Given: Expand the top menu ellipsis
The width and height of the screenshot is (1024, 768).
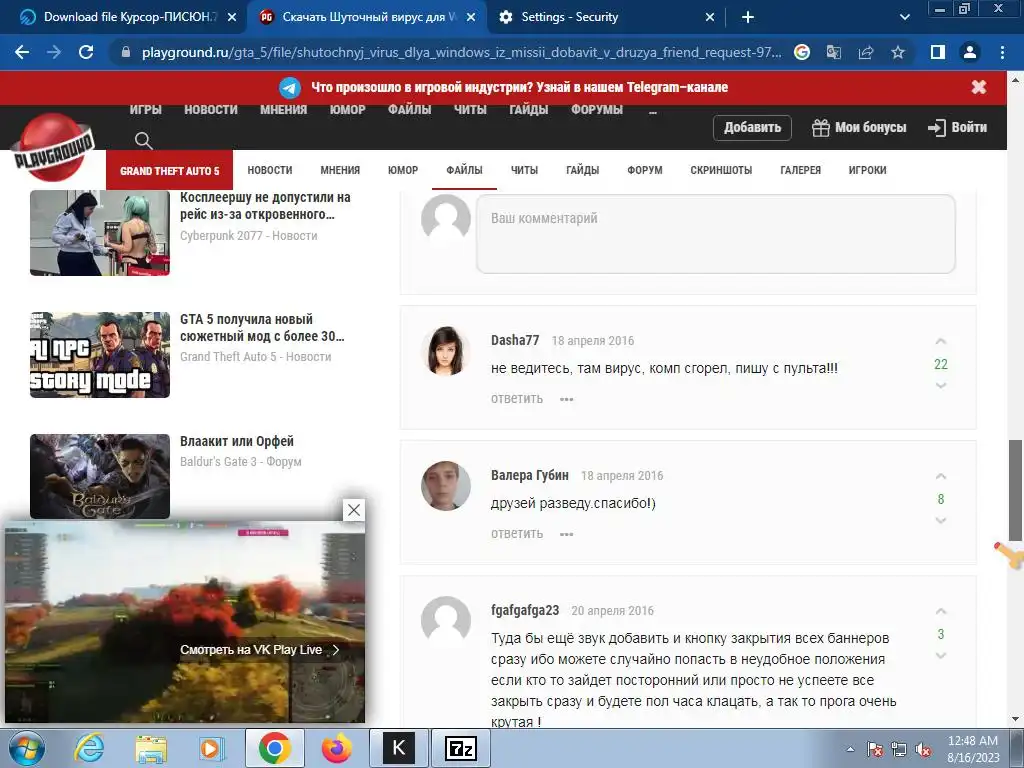Looking at the screenshot, I should [652, 111].
